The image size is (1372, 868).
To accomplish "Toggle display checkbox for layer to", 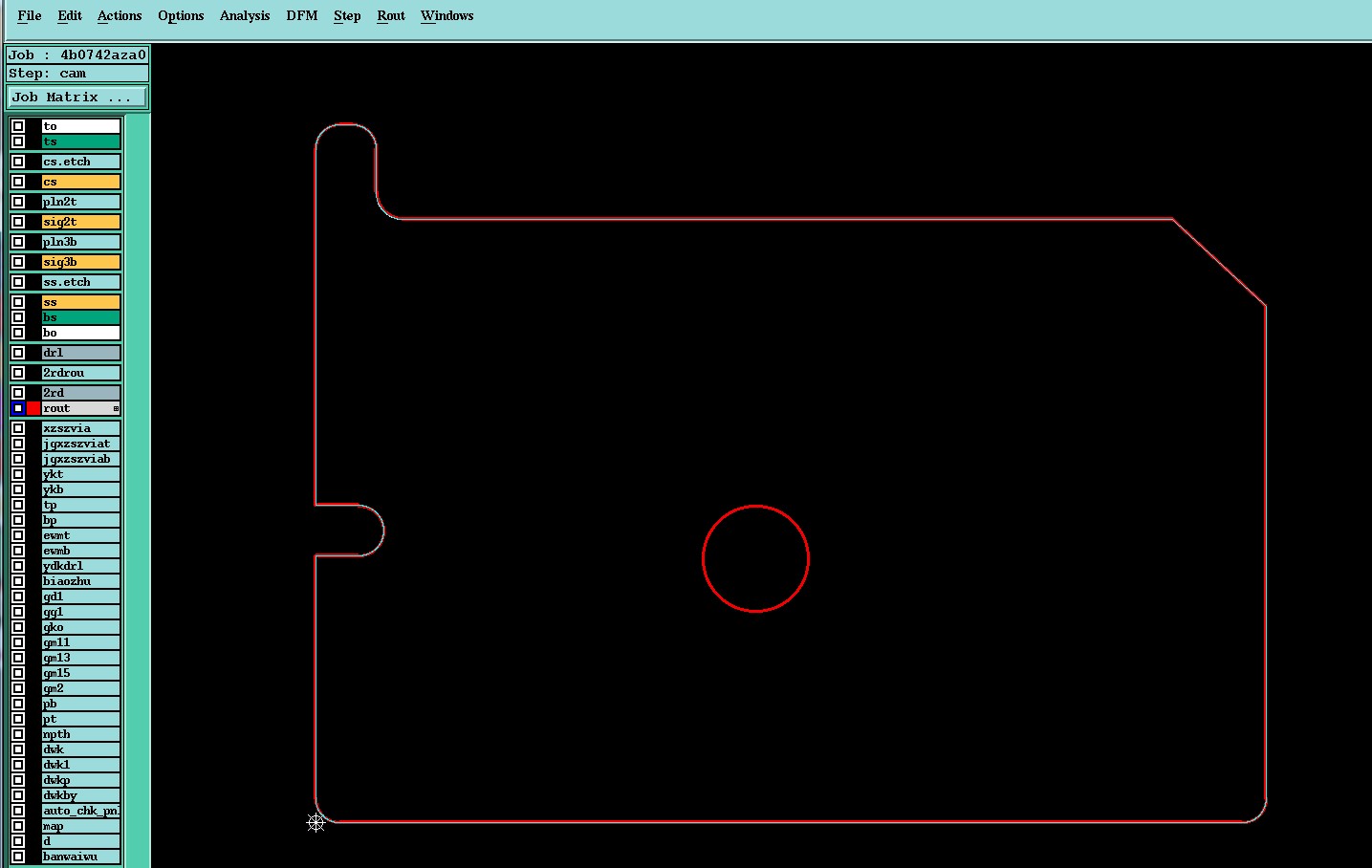I will click(x=18, y=126).
